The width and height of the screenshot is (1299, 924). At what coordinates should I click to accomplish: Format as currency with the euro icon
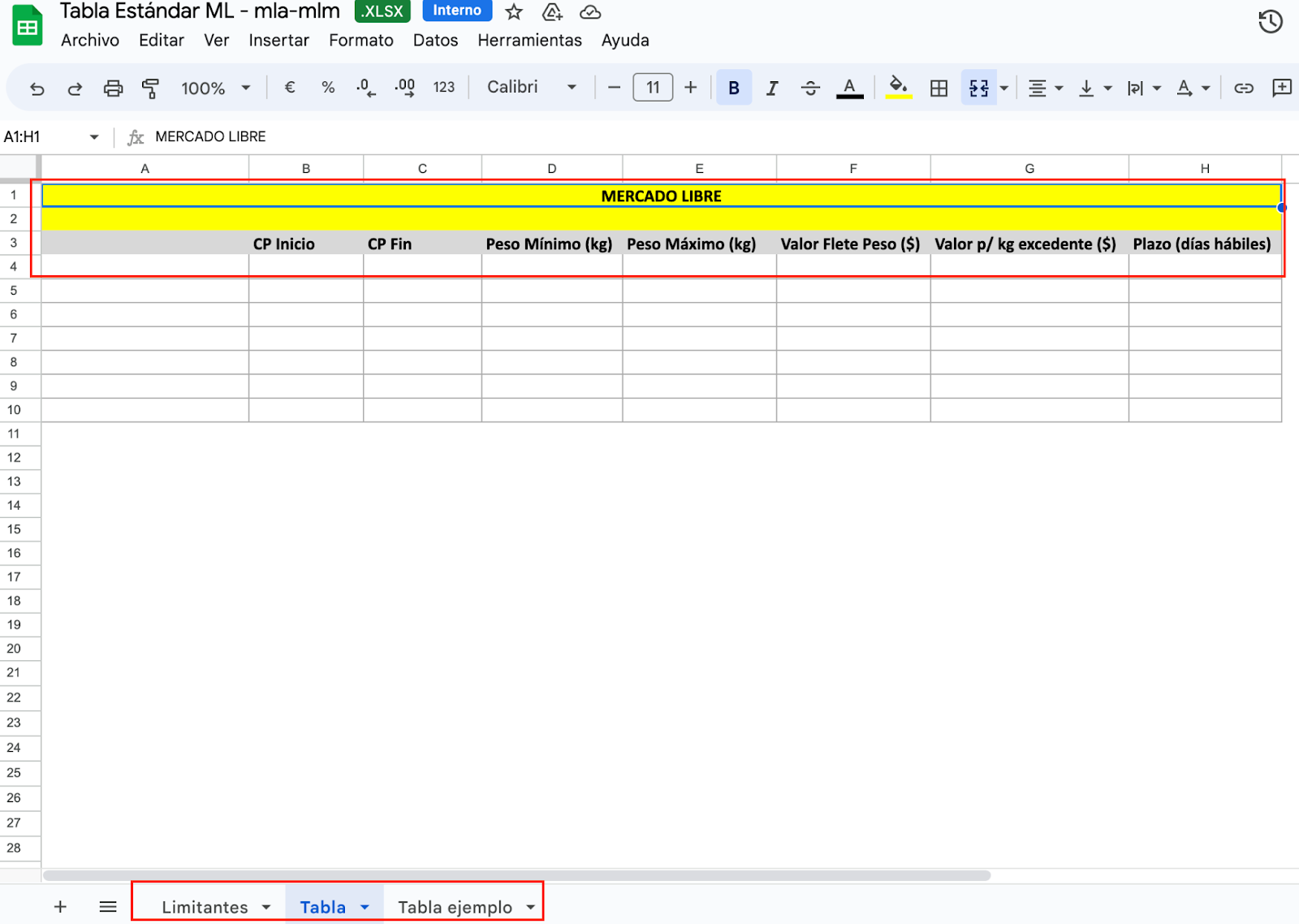click(290, 88)
